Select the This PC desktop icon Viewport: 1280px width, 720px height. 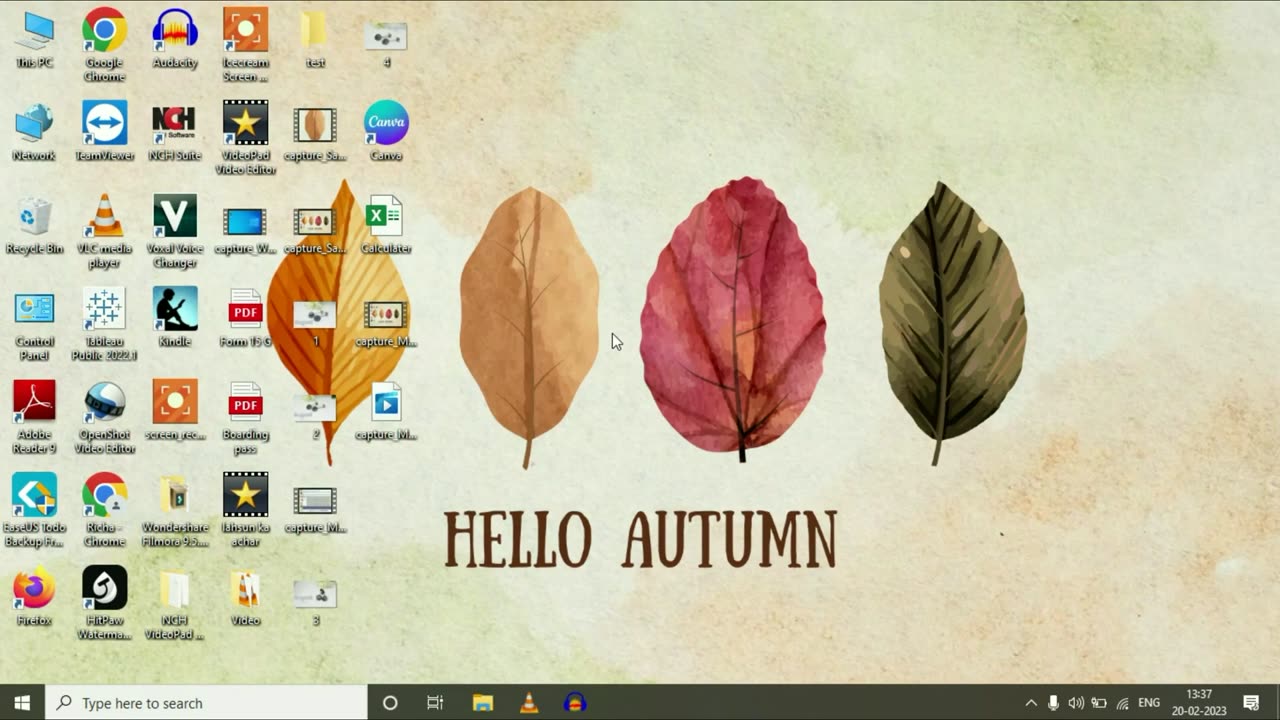click(x=34, y=39)
